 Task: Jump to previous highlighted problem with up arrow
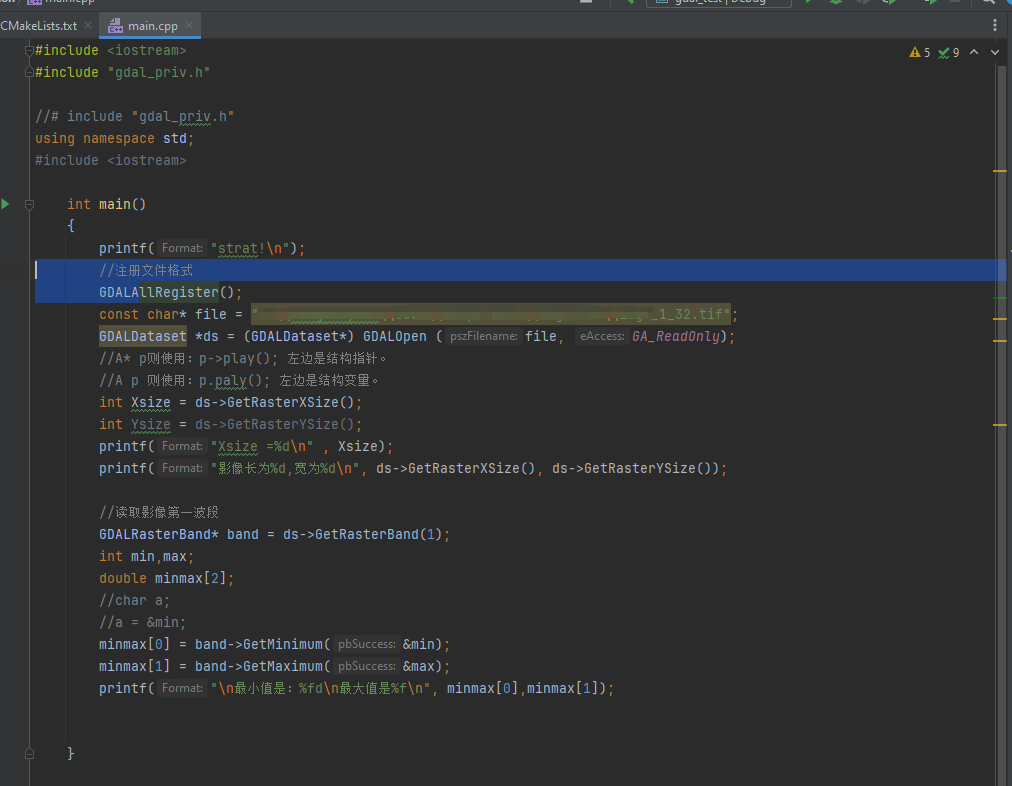point(975,52)
